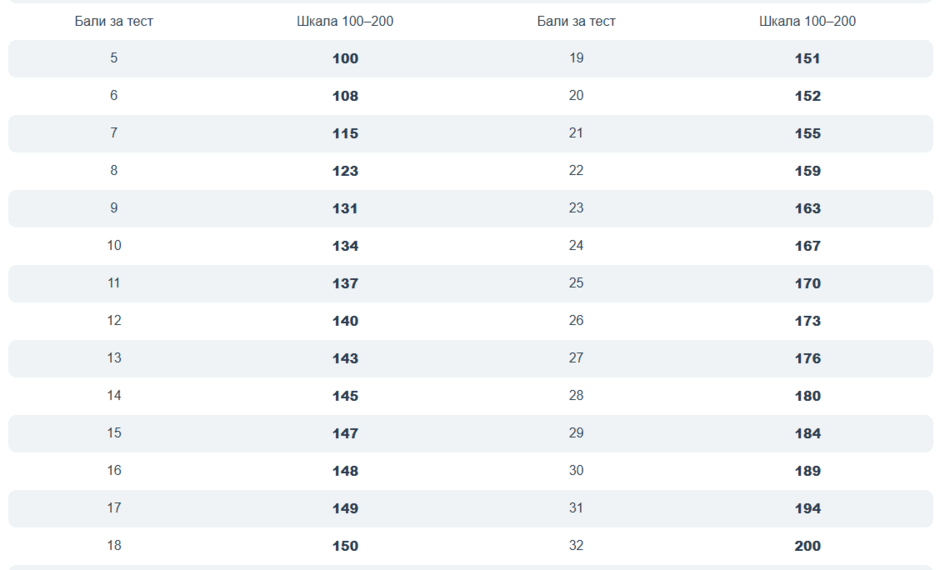Click the left 'Шкала 100–200' column header
This screenshot has height=570, width=940.
(x=345, y=22)
